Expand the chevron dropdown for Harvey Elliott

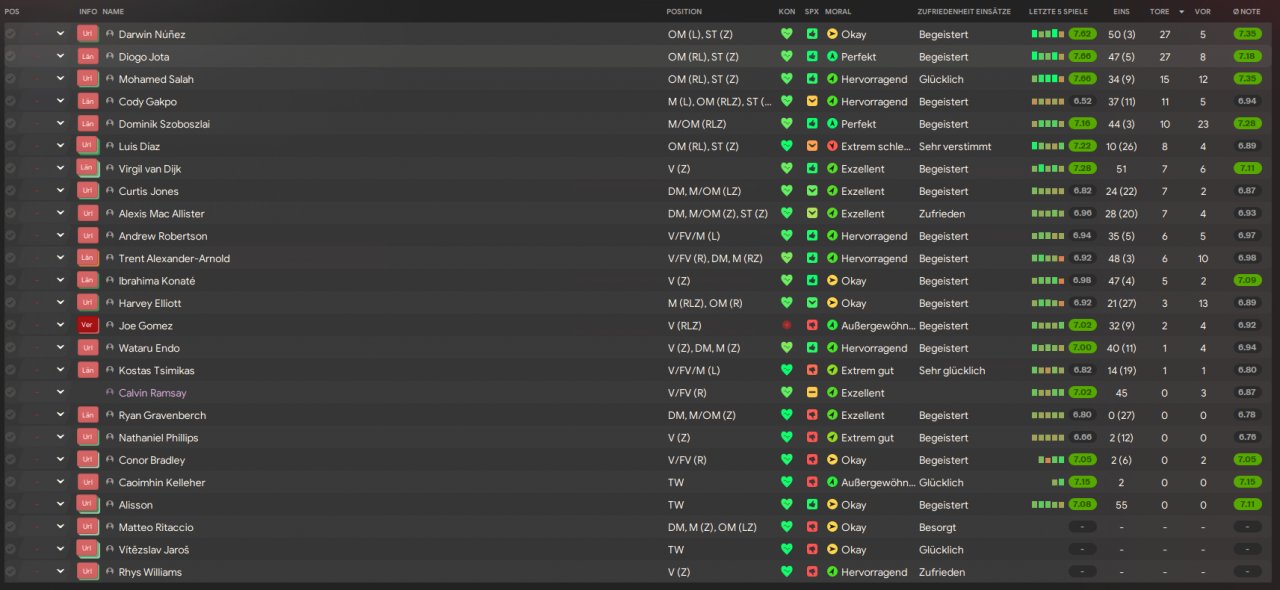[x=60, y=303]
